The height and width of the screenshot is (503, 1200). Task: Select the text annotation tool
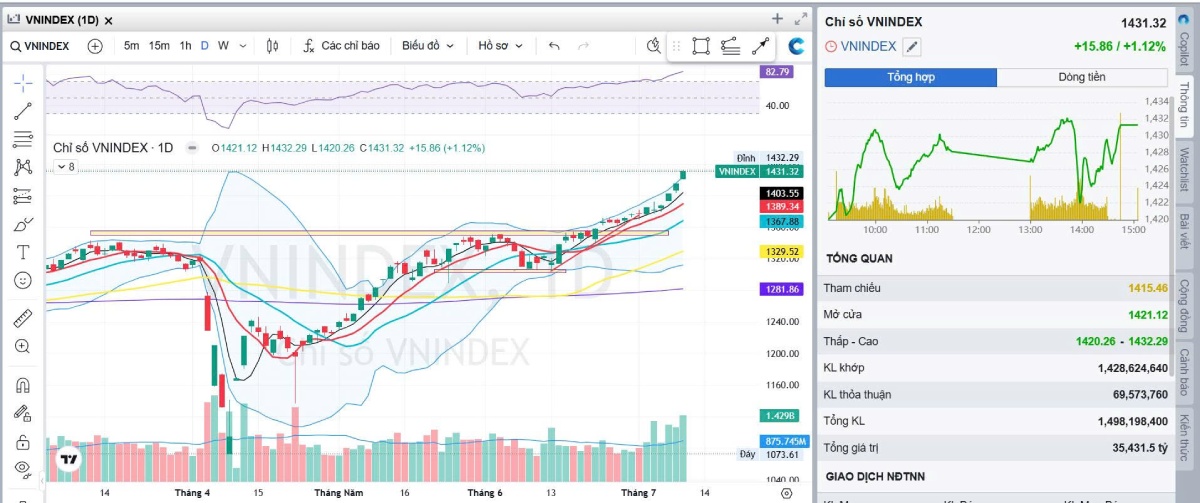23,252
